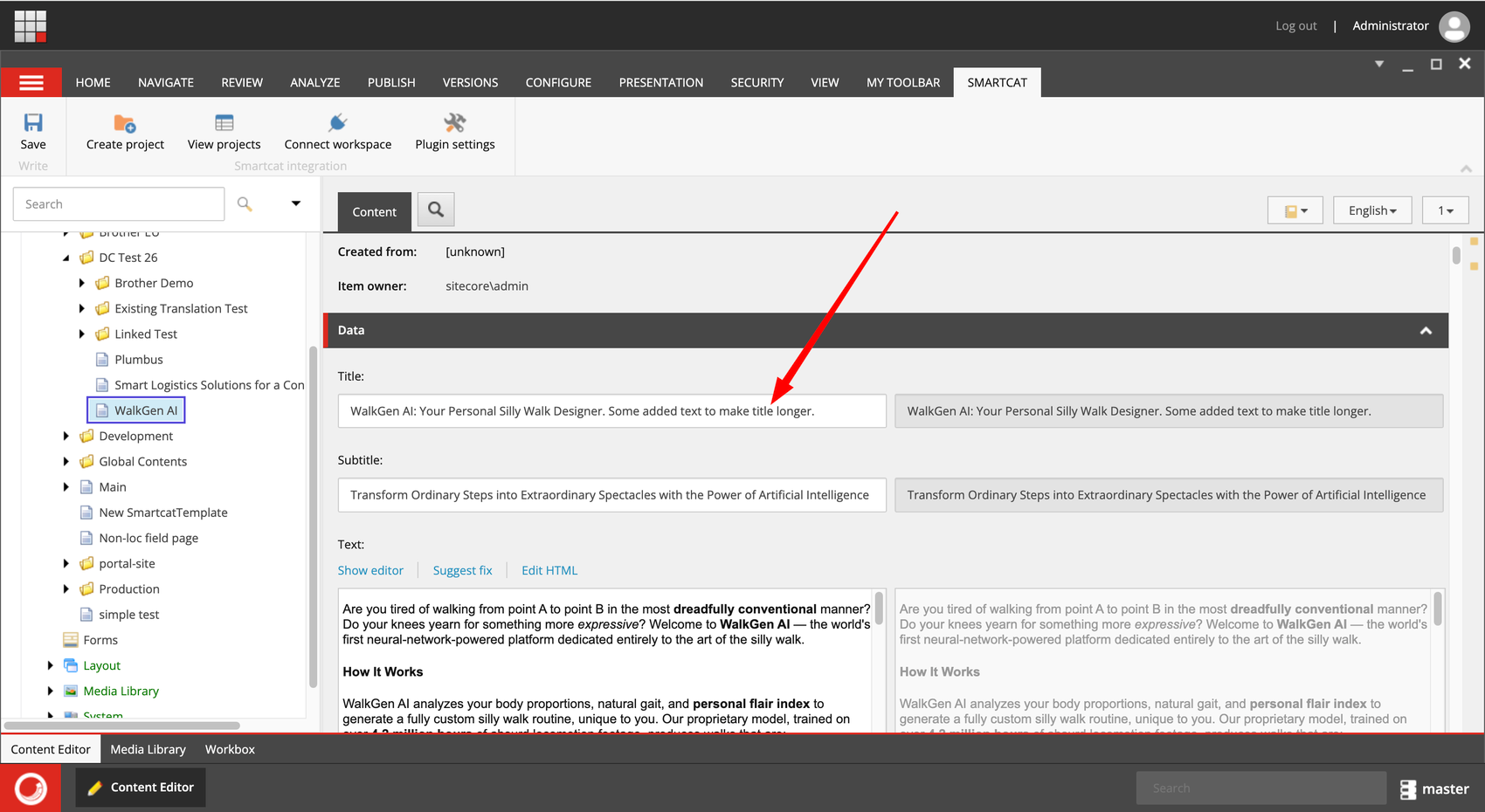This screenshot has height=812, width=1485.
Task: Click the New SmartcatTemplate page icon
Action: (86, 513)
